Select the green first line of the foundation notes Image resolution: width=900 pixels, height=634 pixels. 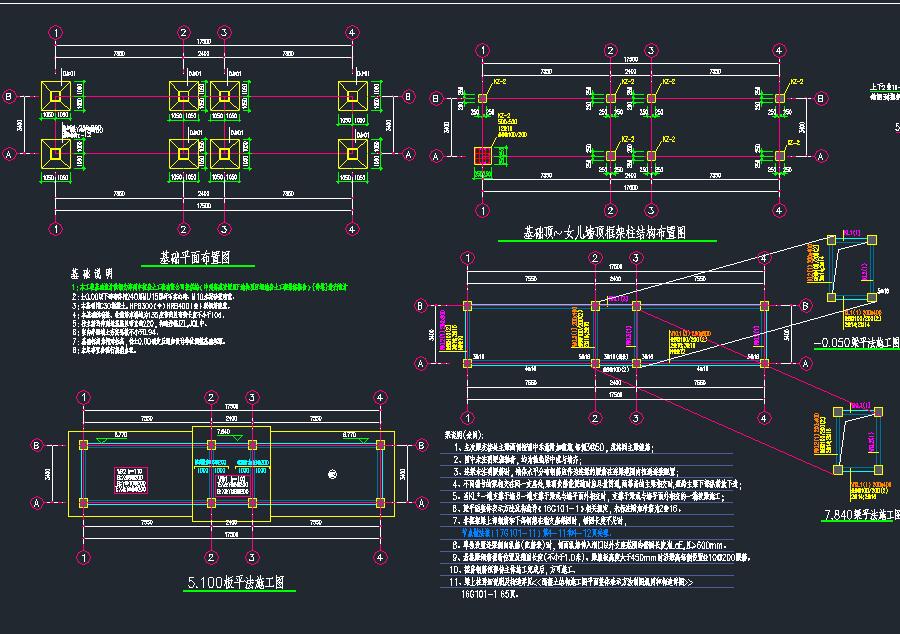[210, 287]
